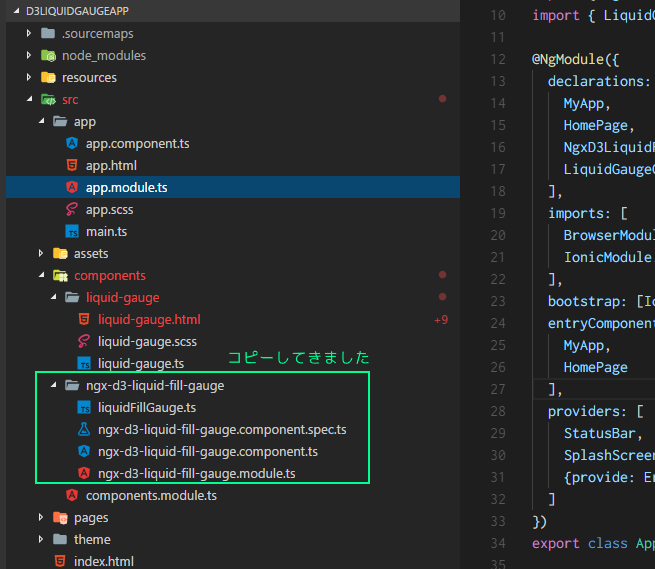
Task: Click the Angular icon beside app.component.ts
Action: click(72, 143)
